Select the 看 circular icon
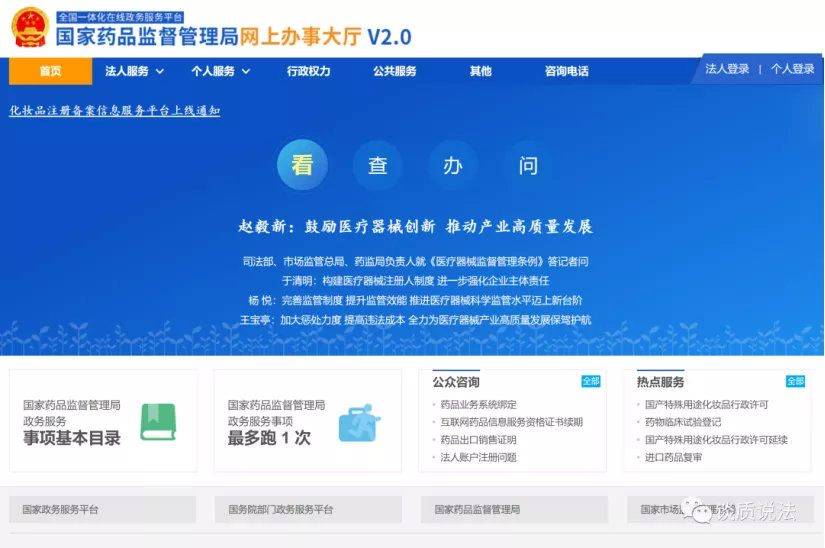Screen dimensions: 825x548 click(302, 165)
